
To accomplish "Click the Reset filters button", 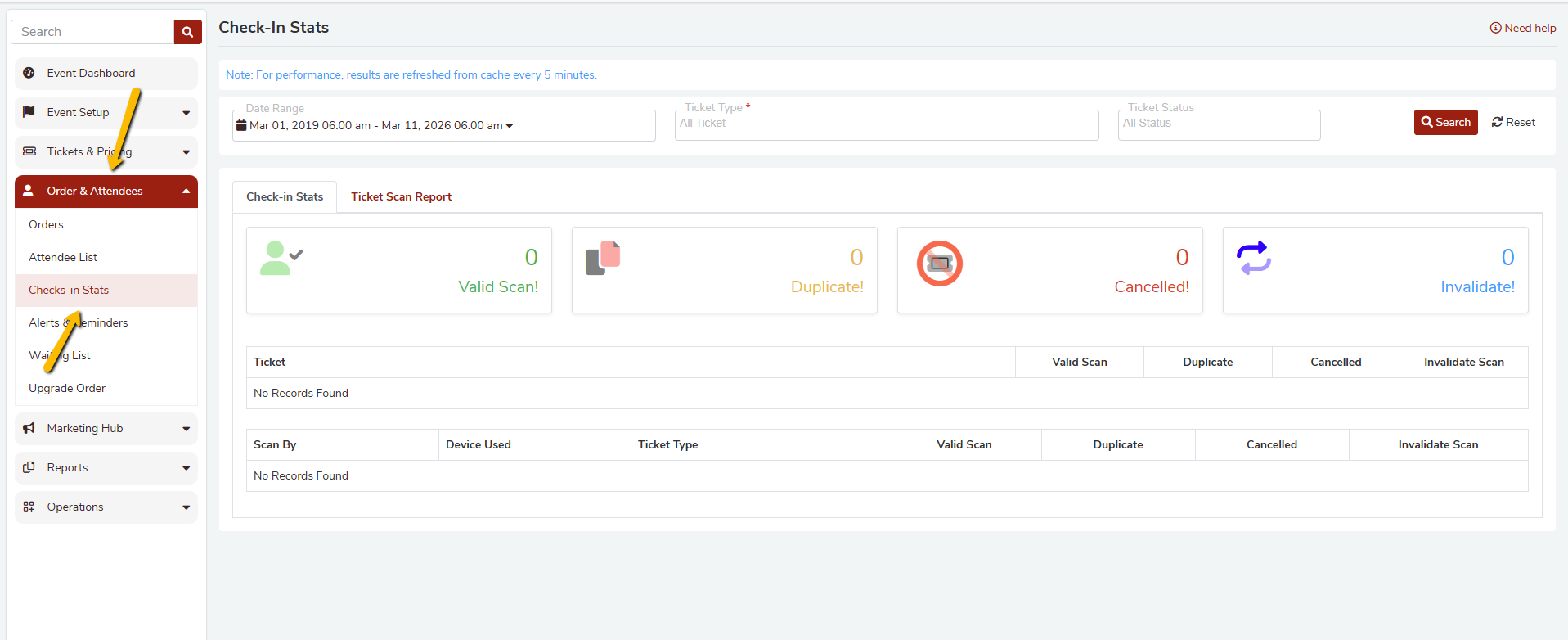I will 1513,122.
